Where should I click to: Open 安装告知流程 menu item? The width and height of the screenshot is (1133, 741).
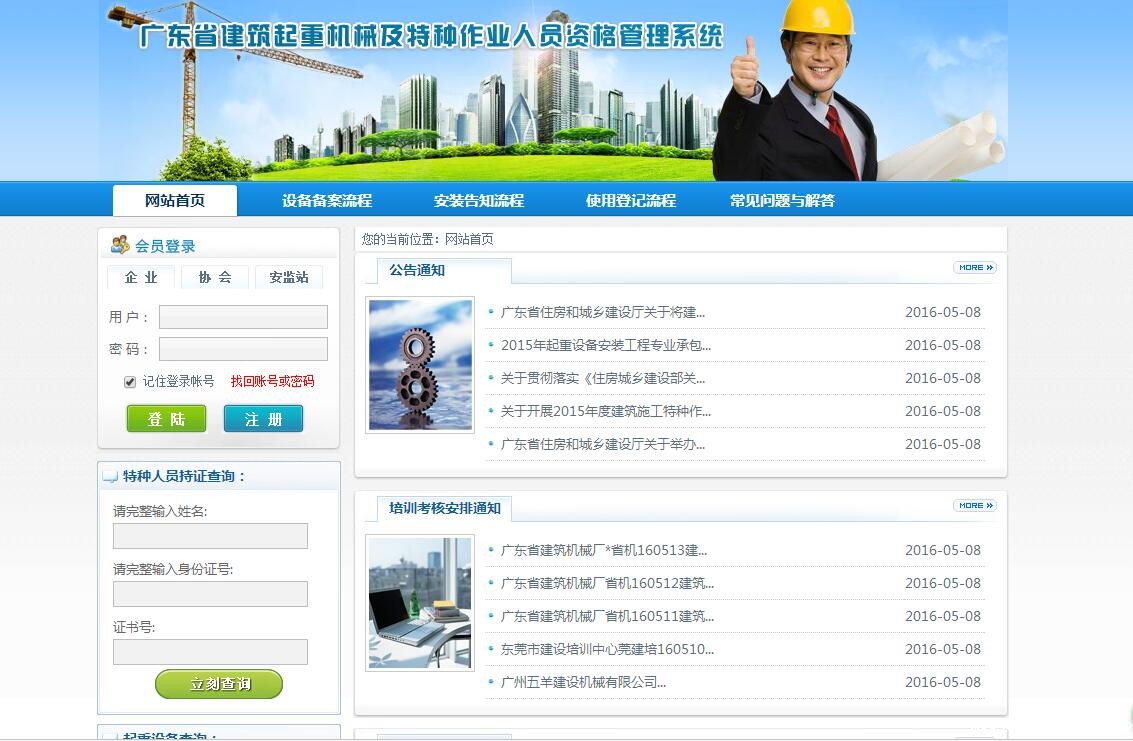point(479,201)
